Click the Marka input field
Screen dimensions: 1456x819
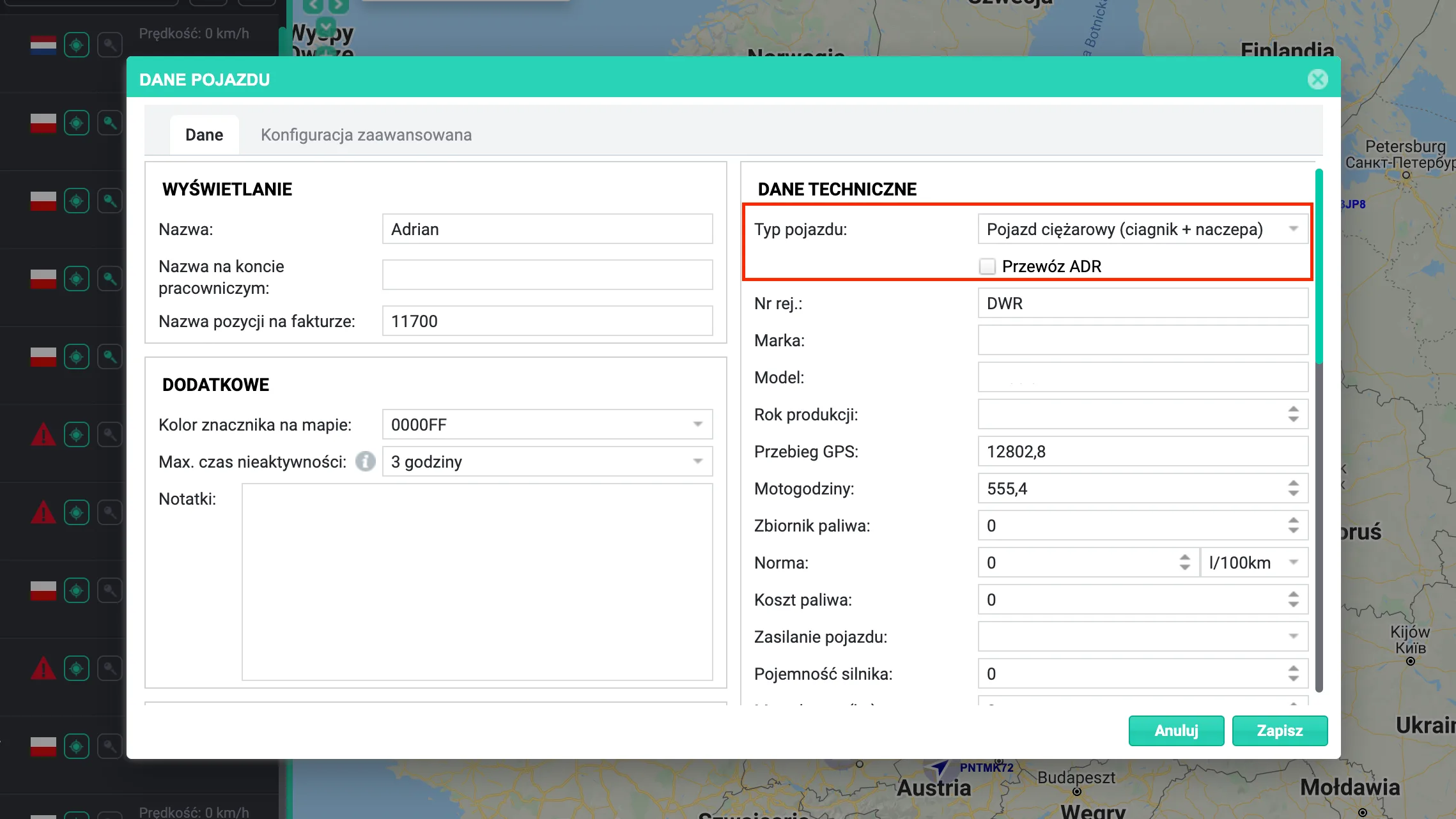(x=1143, y=340)
